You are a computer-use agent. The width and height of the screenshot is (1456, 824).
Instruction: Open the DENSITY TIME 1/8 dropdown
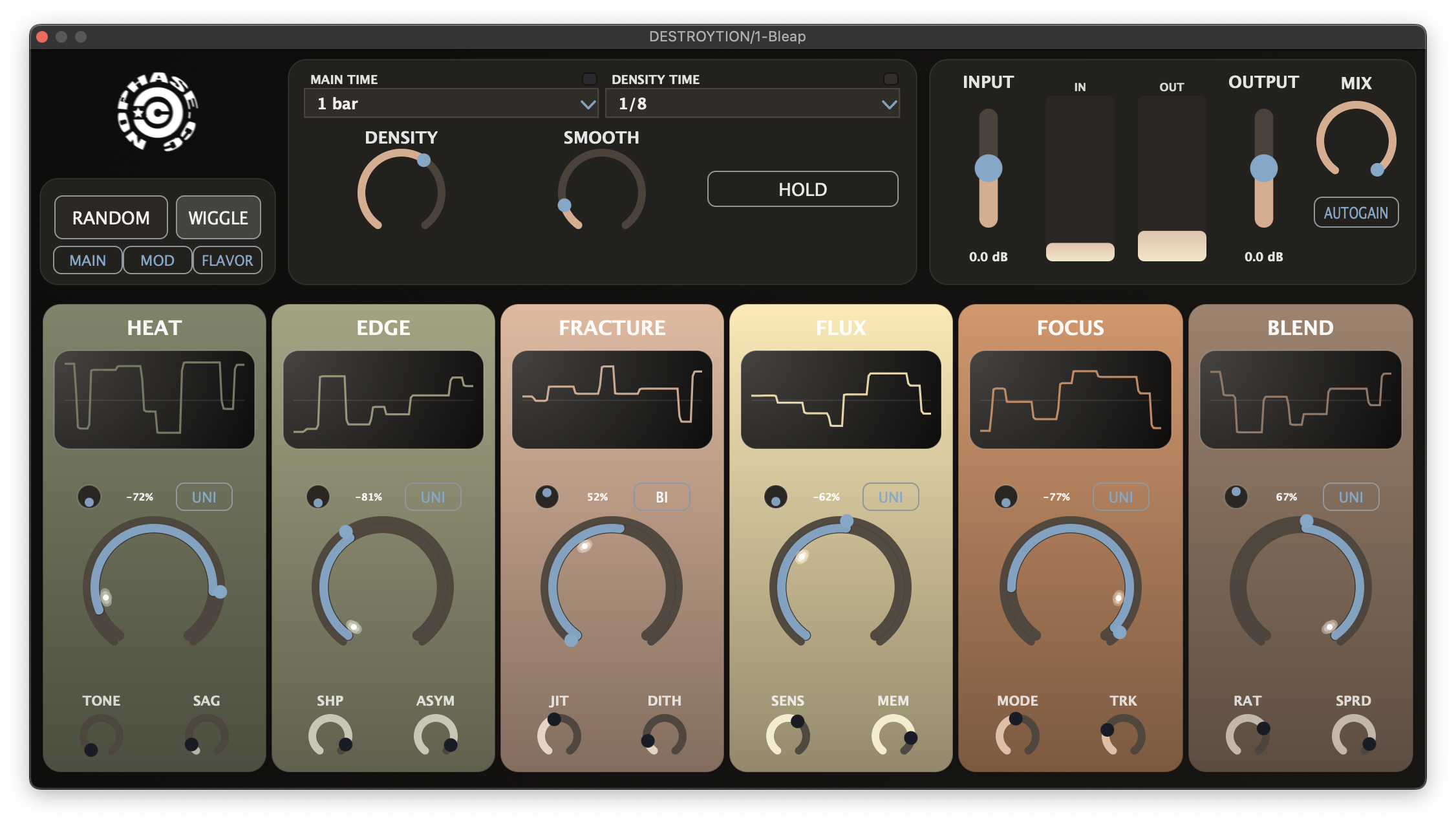pos(752,103)
